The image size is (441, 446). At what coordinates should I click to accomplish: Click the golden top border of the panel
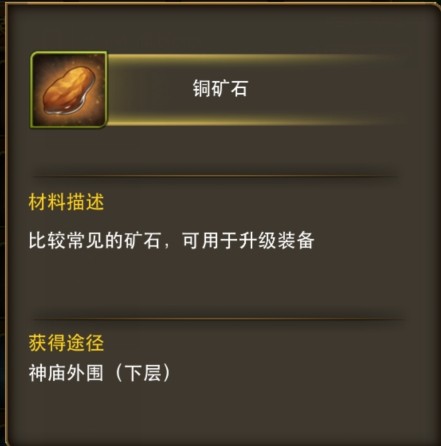point(222,3)
